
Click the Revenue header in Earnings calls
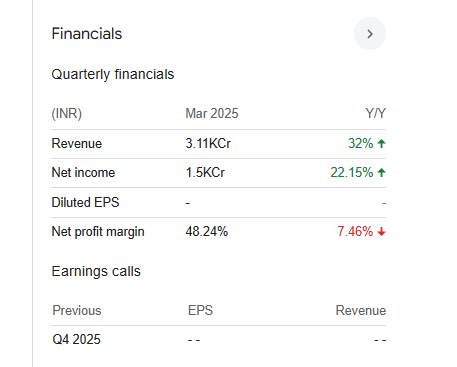pos(361,310)
